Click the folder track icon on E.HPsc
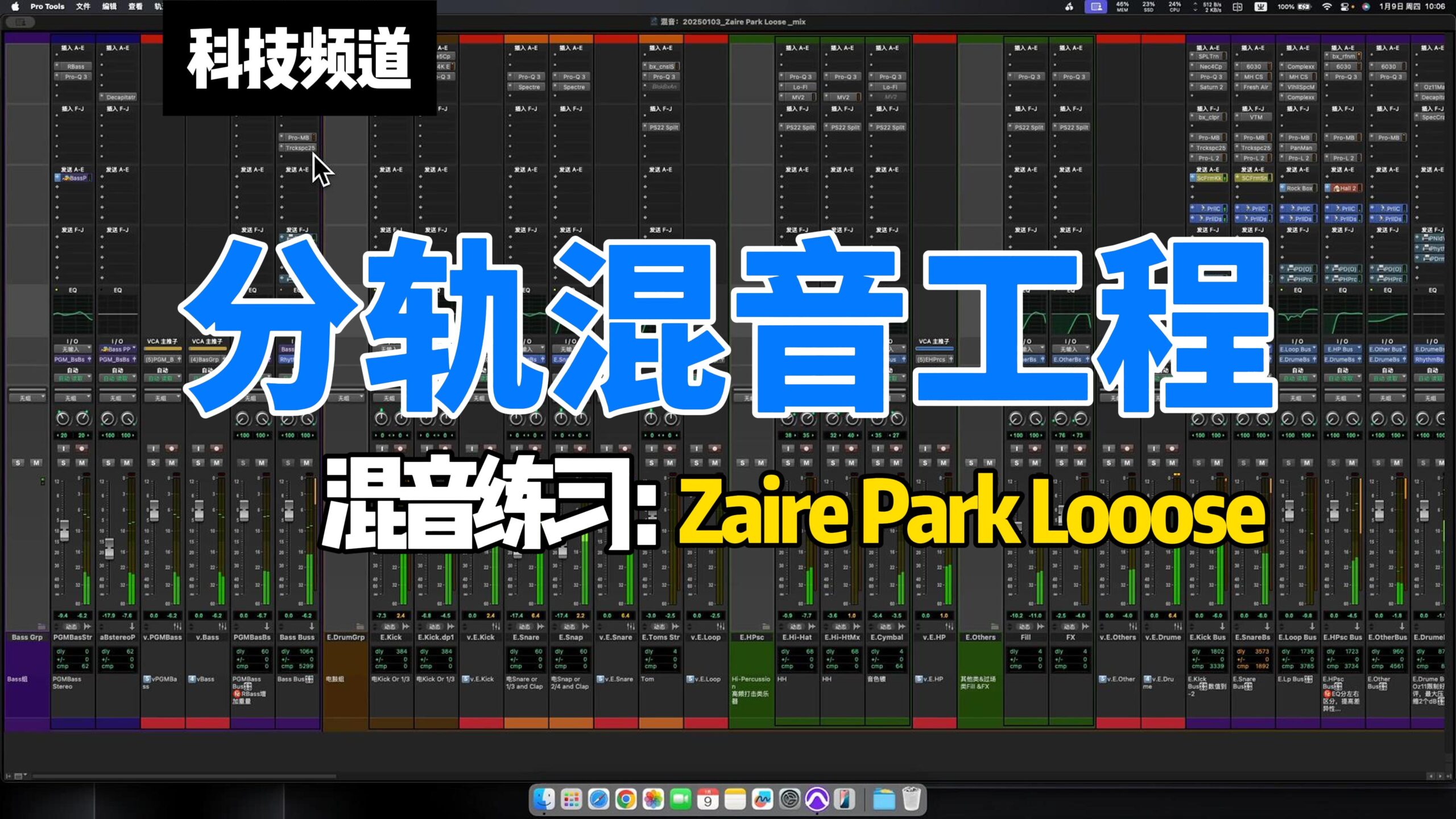This screenshot has width=1456, height=819. [x=766, y=626]
